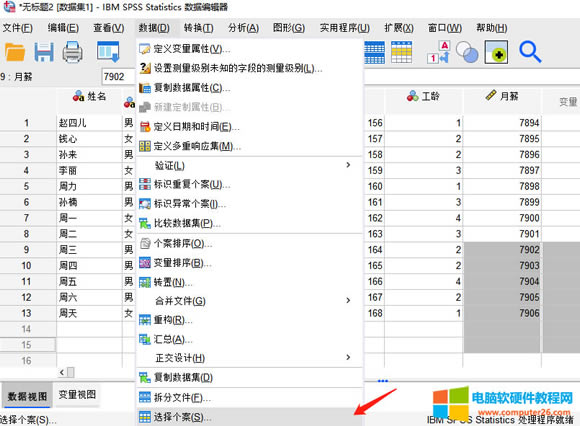The height and width of the screenshot is (426, 580).
Task: Click the save data disk icon
Action: coord(44,52)
